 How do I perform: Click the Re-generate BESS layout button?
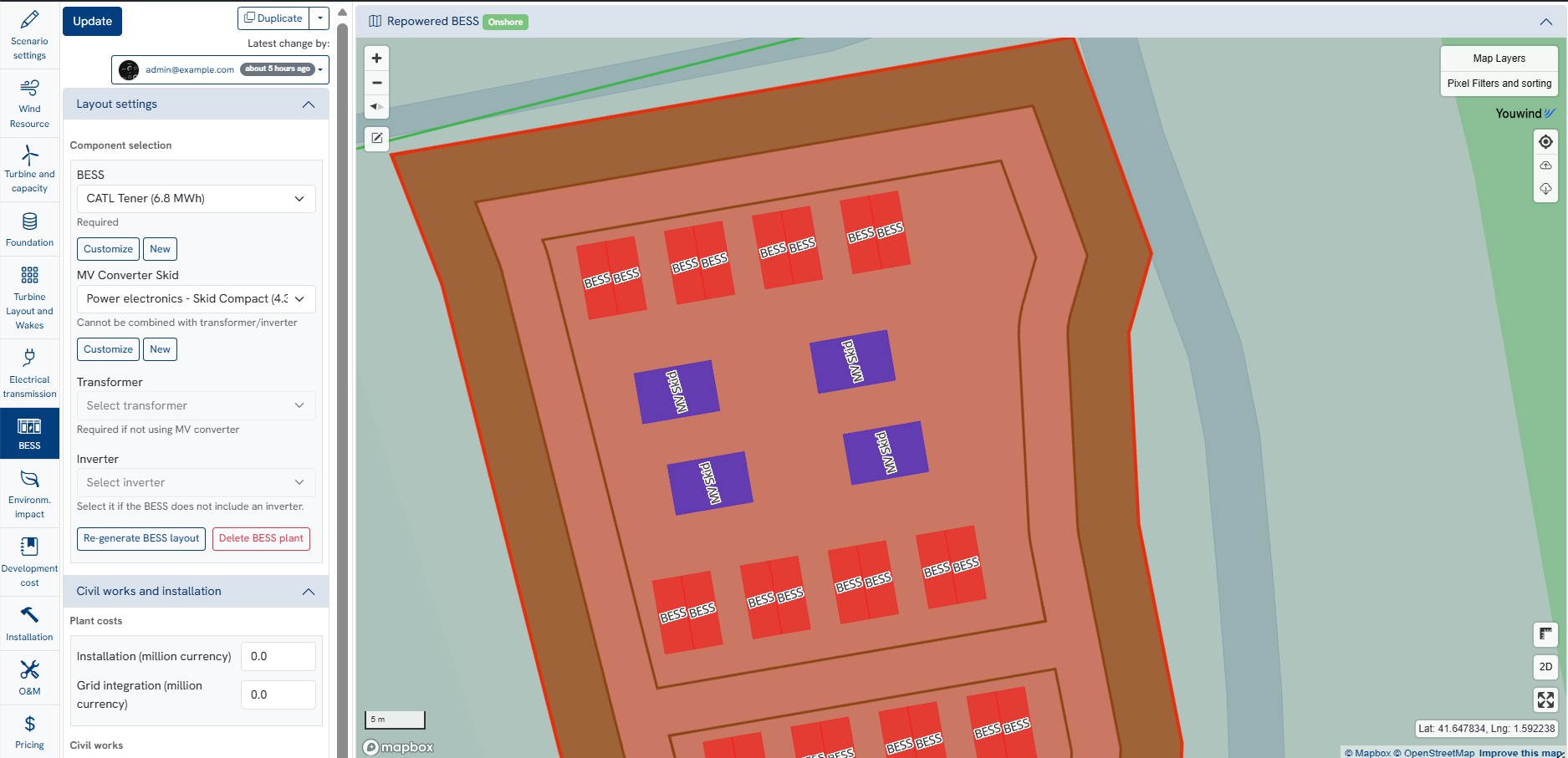141,539
